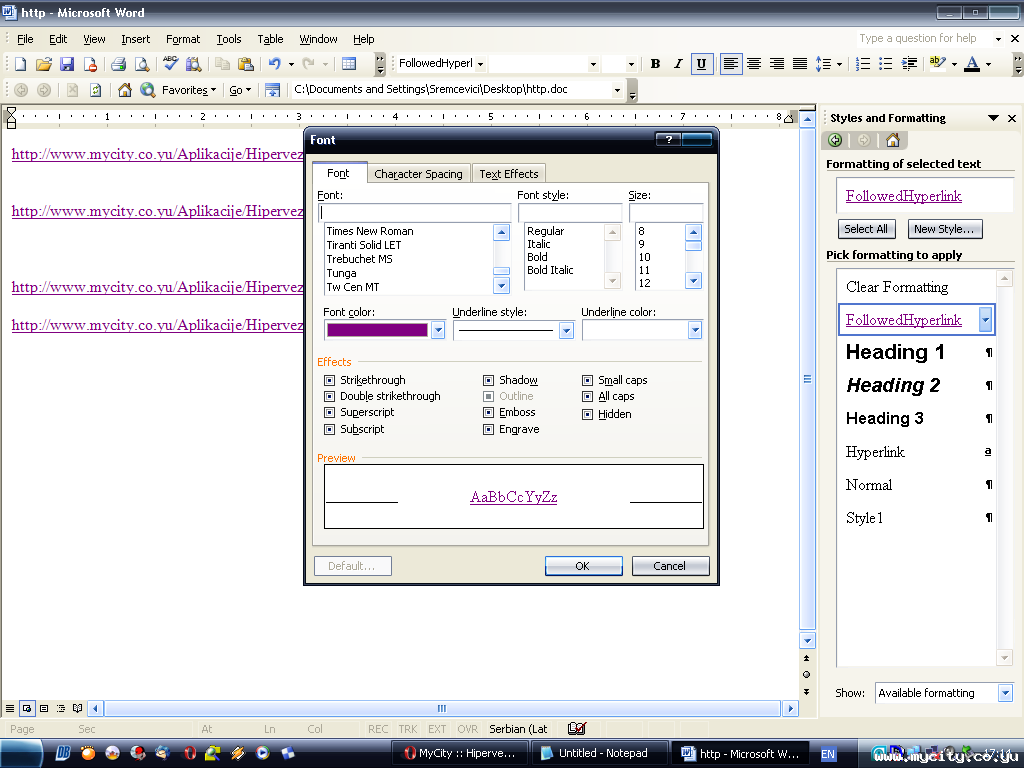Align text right
The width and height of the screenshot is (1024, 768).
(776, 63)
